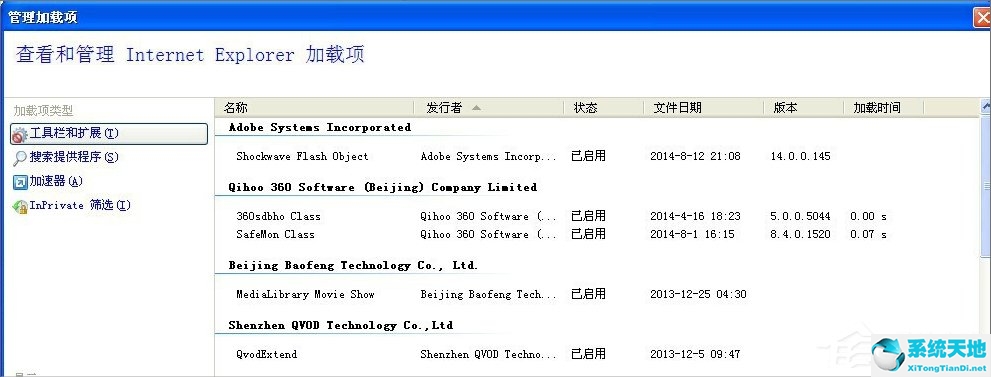The width and height of the screenshot is (991, 377).
Task: Sort list by 名称 column header
Action: [x=314, y=108]
